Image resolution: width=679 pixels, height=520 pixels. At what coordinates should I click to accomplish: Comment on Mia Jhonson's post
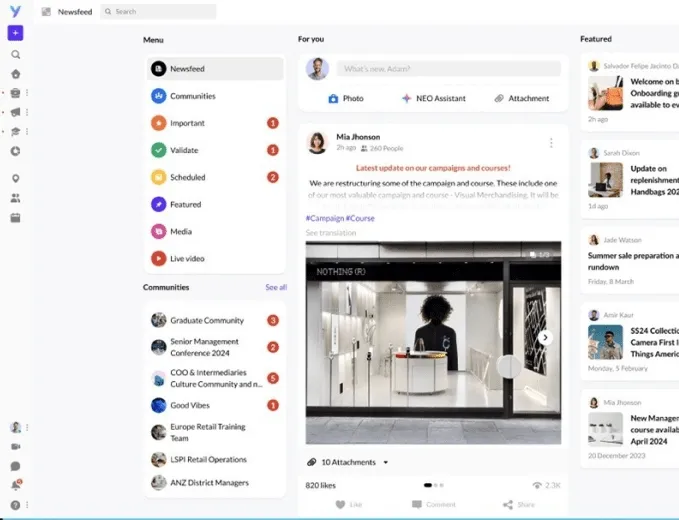tap(433, 504)
